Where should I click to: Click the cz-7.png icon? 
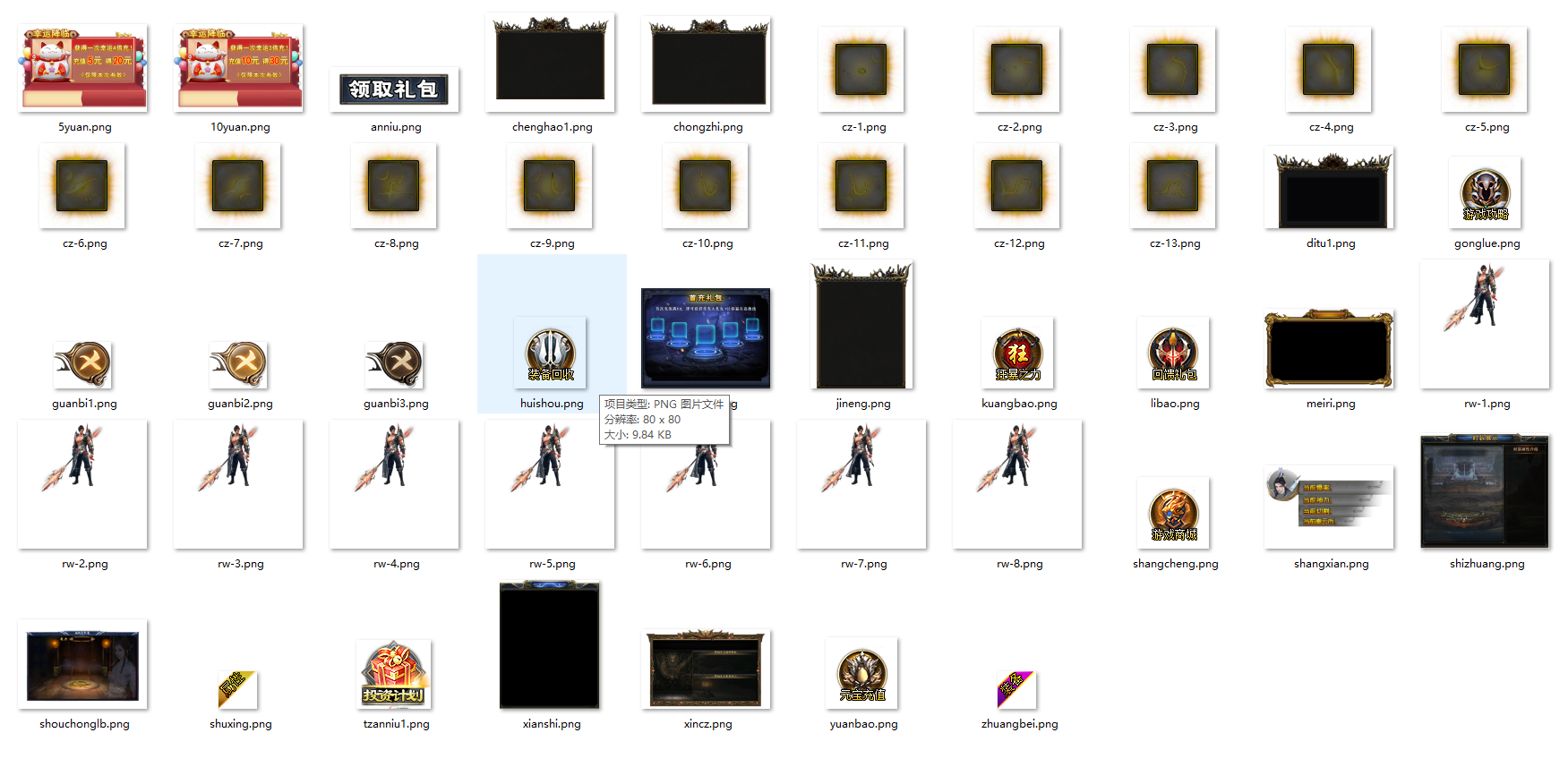[238, 186]
